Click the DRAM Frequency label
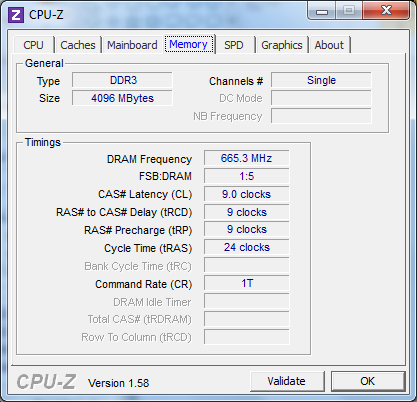Screen dimensions: 417x402 click(x=149, y=159)
